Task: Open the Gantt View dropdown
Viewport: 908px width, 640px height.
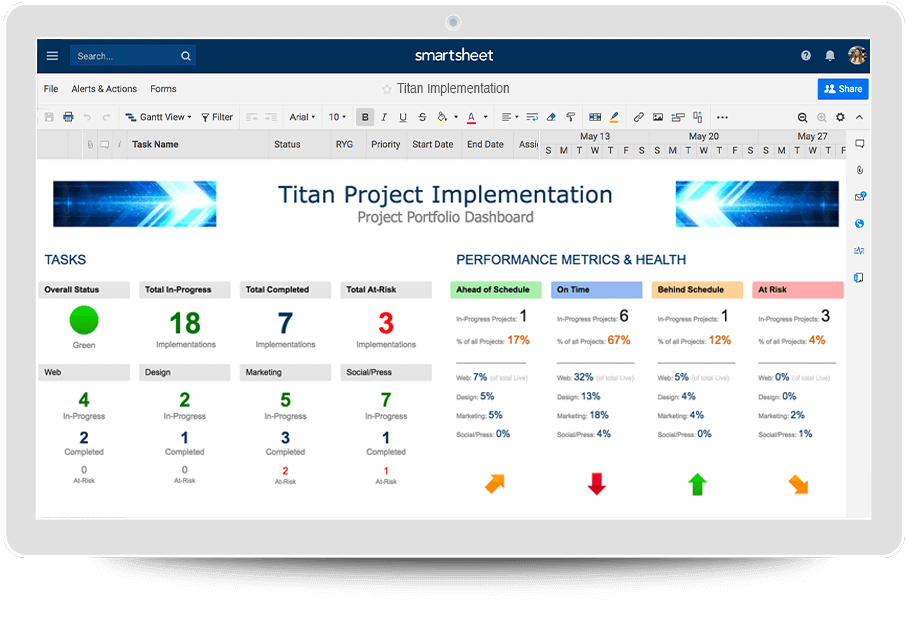Action: (158, 117)
